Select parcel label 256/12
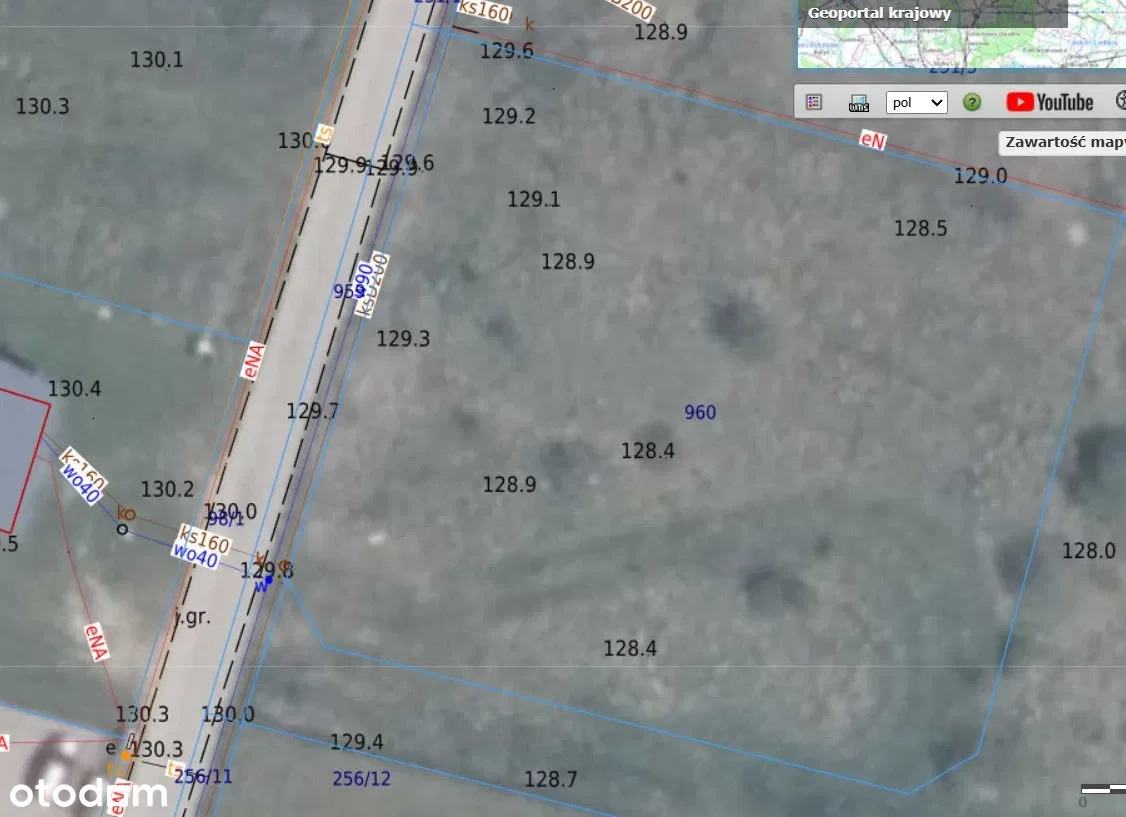The height and width of the screenshot is (817, 1126). point(361,778)
